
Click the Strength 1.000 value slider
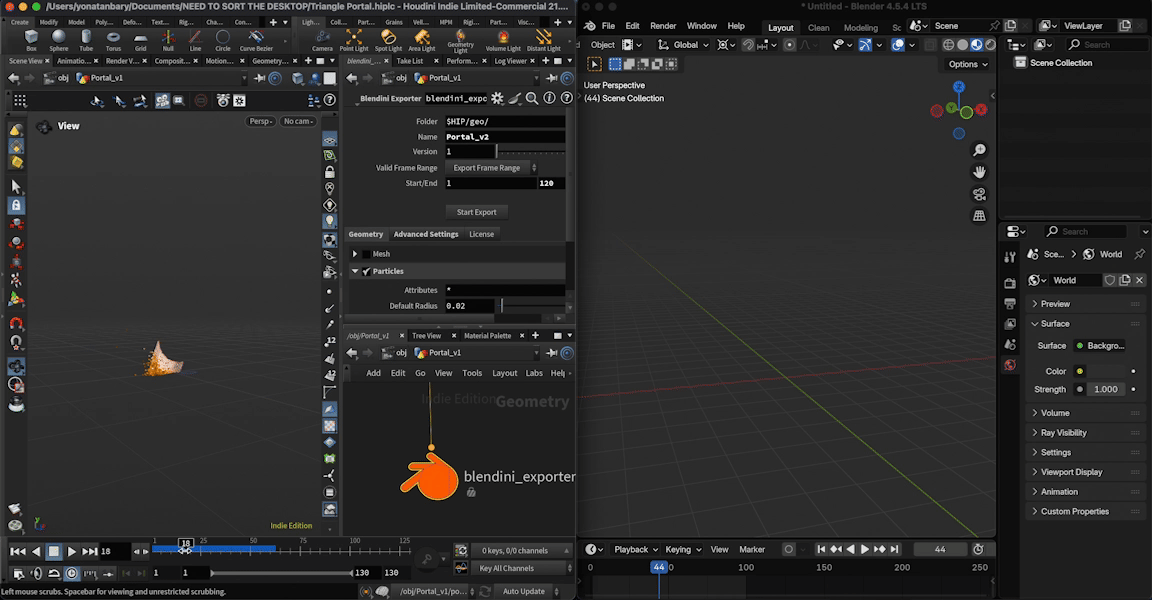[x=1106, y=389]
